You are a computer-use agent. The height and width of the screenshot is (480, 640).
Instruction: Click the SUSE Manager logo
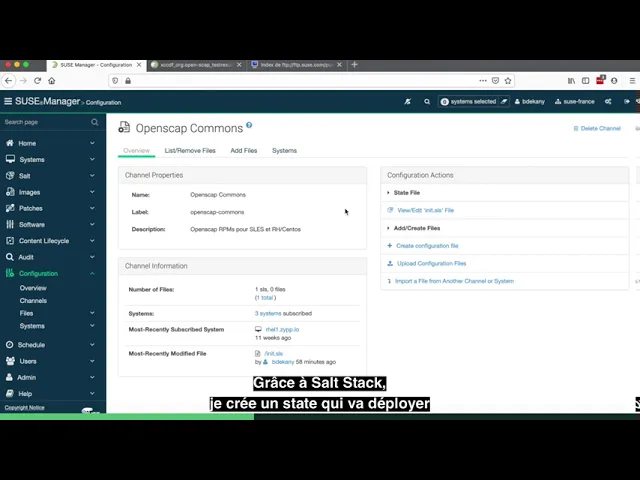(47, 101)
